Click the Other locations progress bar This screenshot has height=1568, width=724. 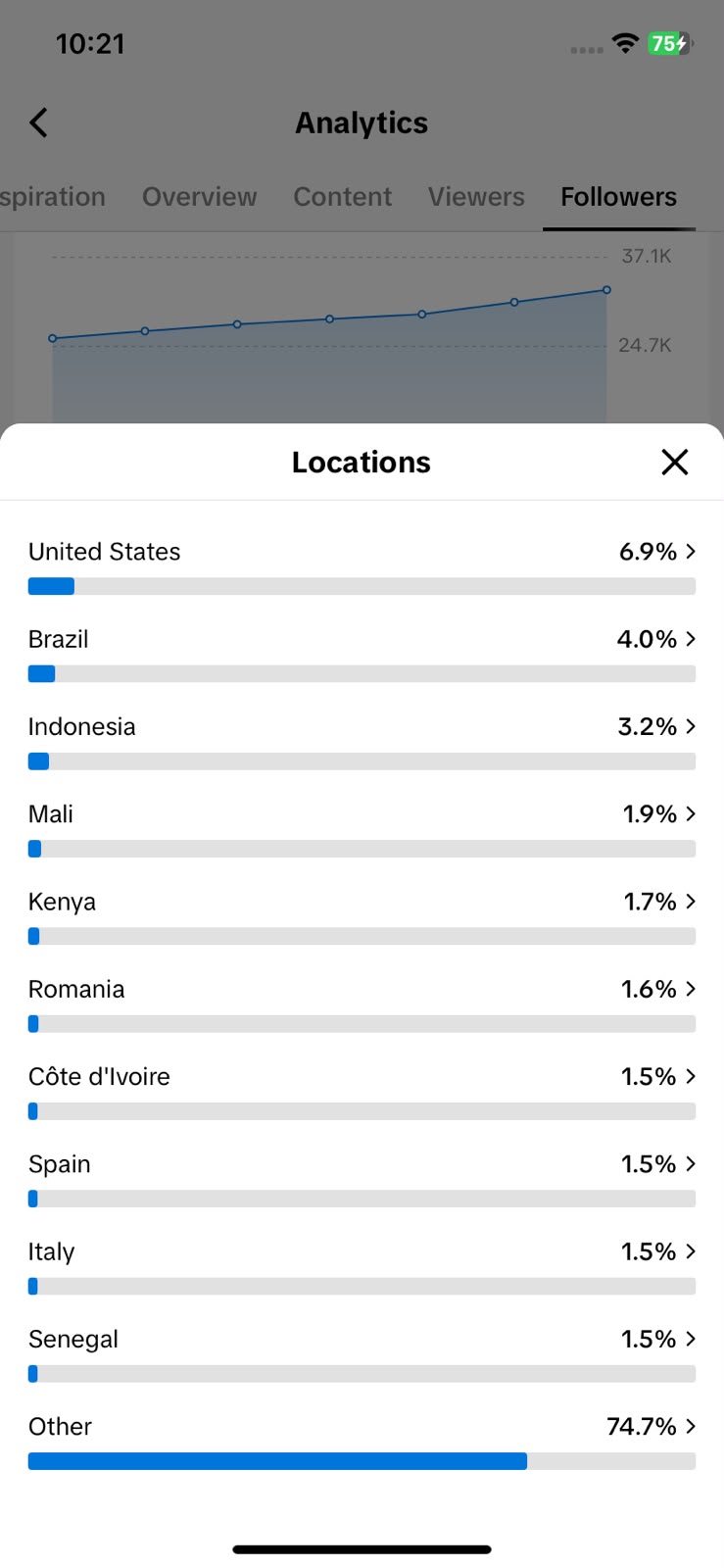pos(362,1461)
